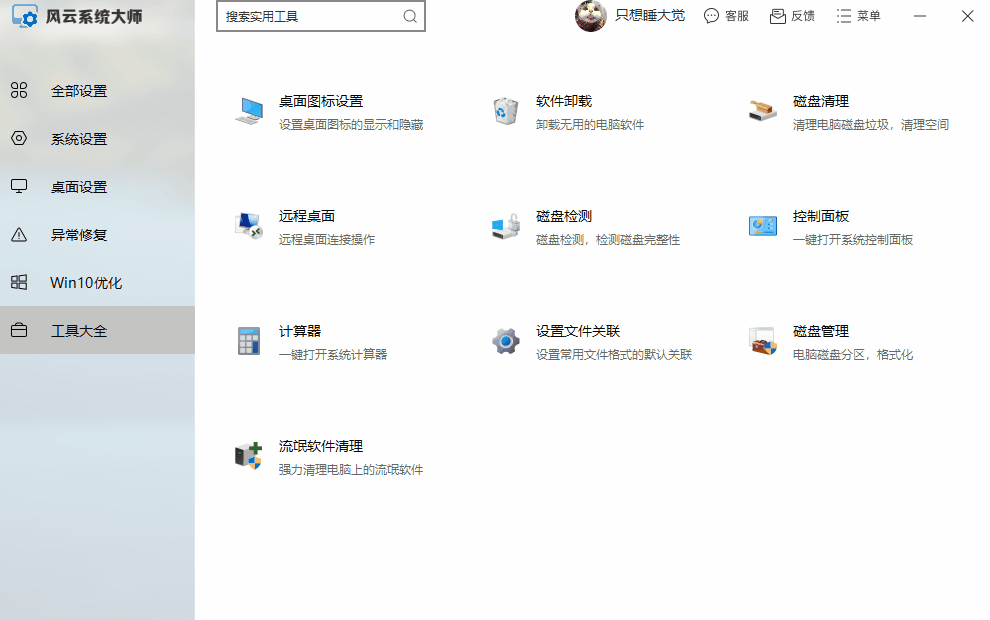Go to 异常修复 section
The width and height of the screenshot is (990, 620).
pyautogui.click(x=97, y=234)
